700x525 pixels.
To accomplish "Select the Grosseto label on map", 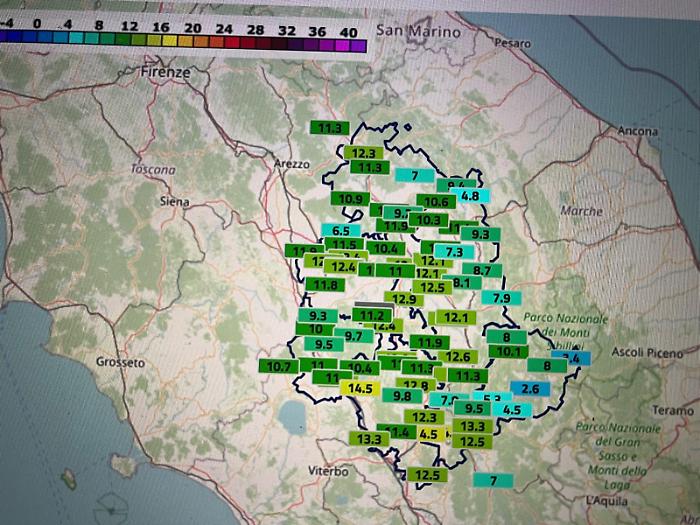I will coord(120,361).
